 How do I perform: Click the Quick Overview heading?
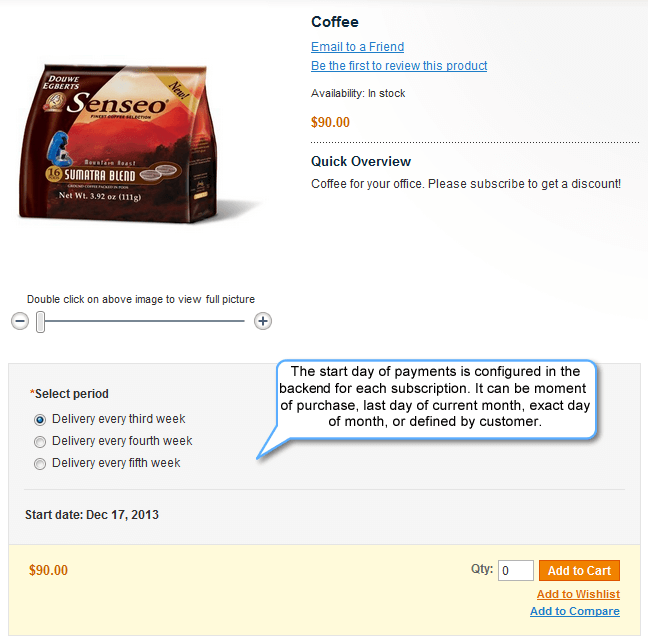[x=361, y=161]
